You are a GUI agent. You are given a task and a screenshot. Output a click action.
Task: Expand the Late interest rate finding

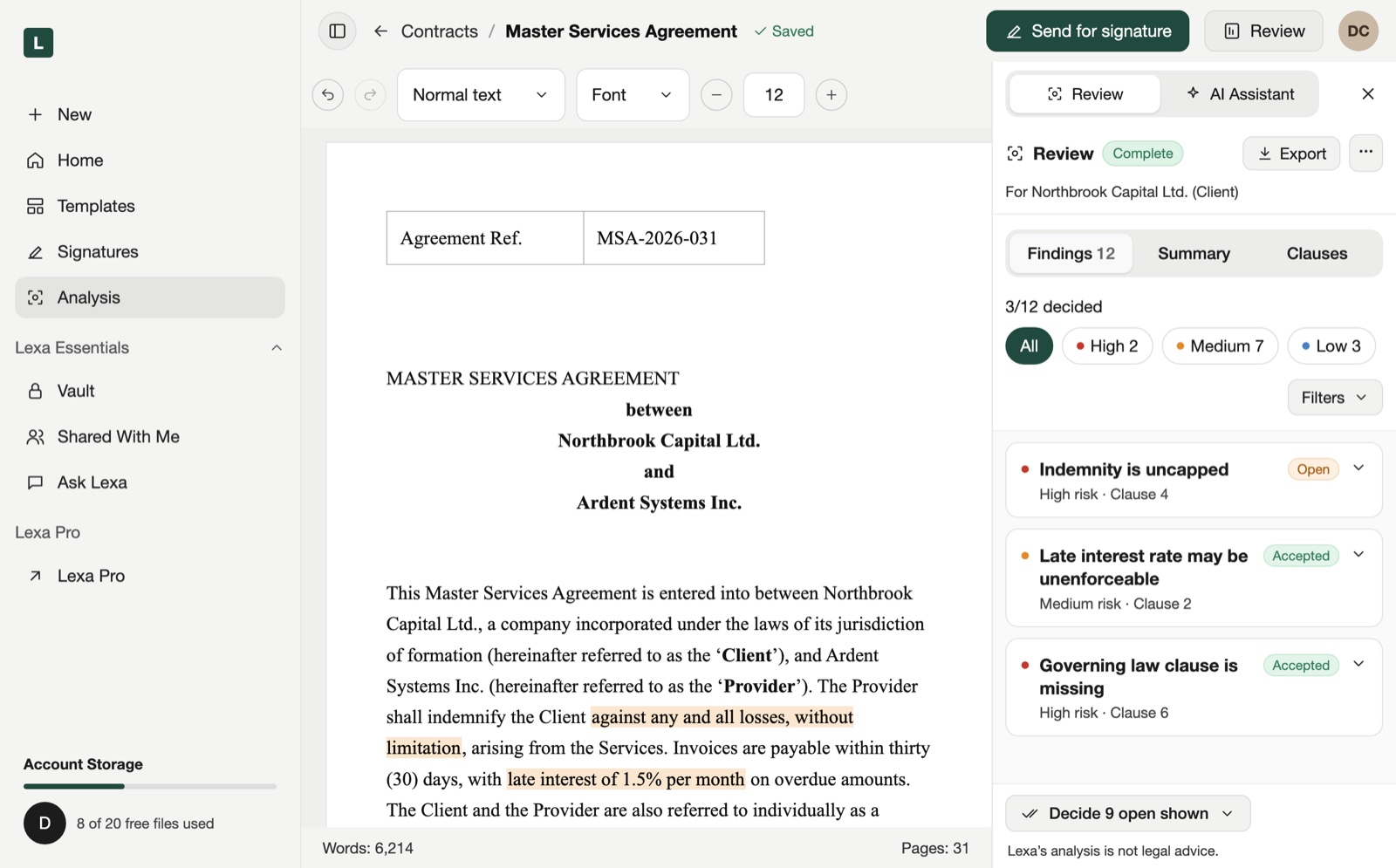click(1358, 555)
